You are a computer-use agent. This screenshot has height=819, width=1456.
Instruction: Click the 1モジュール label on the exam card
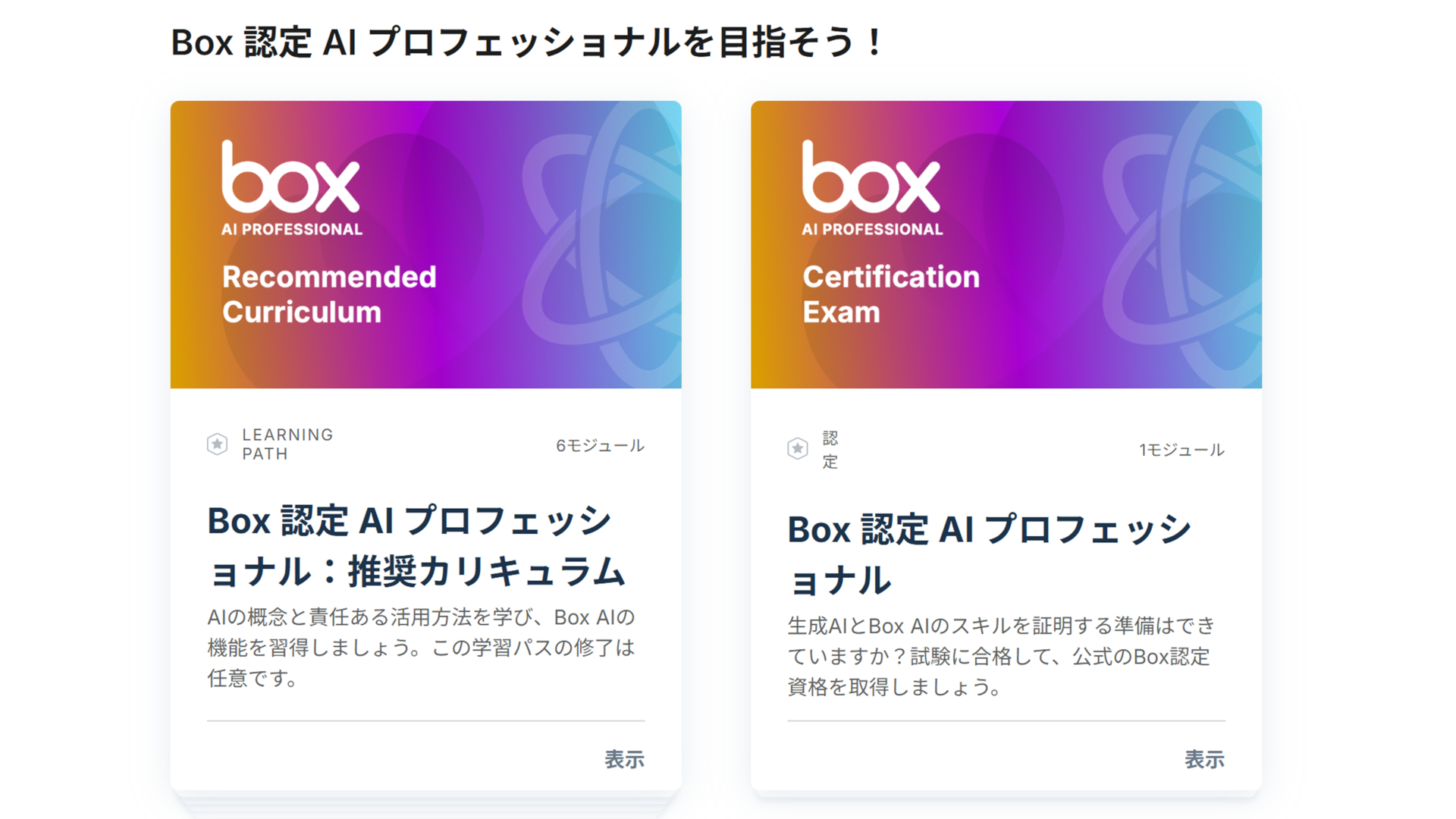[1180, 449]
